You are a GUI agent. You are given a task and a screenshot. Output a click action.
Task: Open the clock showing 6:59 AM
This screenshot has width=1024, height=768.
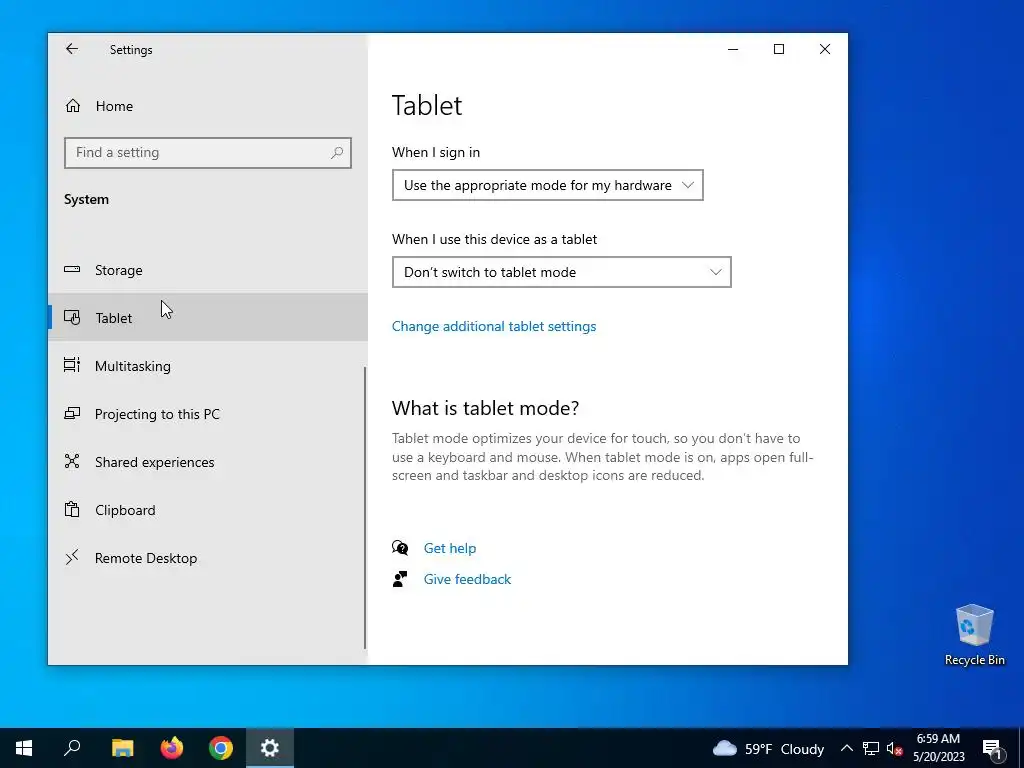pyautogui.click(x=938, y=748)
